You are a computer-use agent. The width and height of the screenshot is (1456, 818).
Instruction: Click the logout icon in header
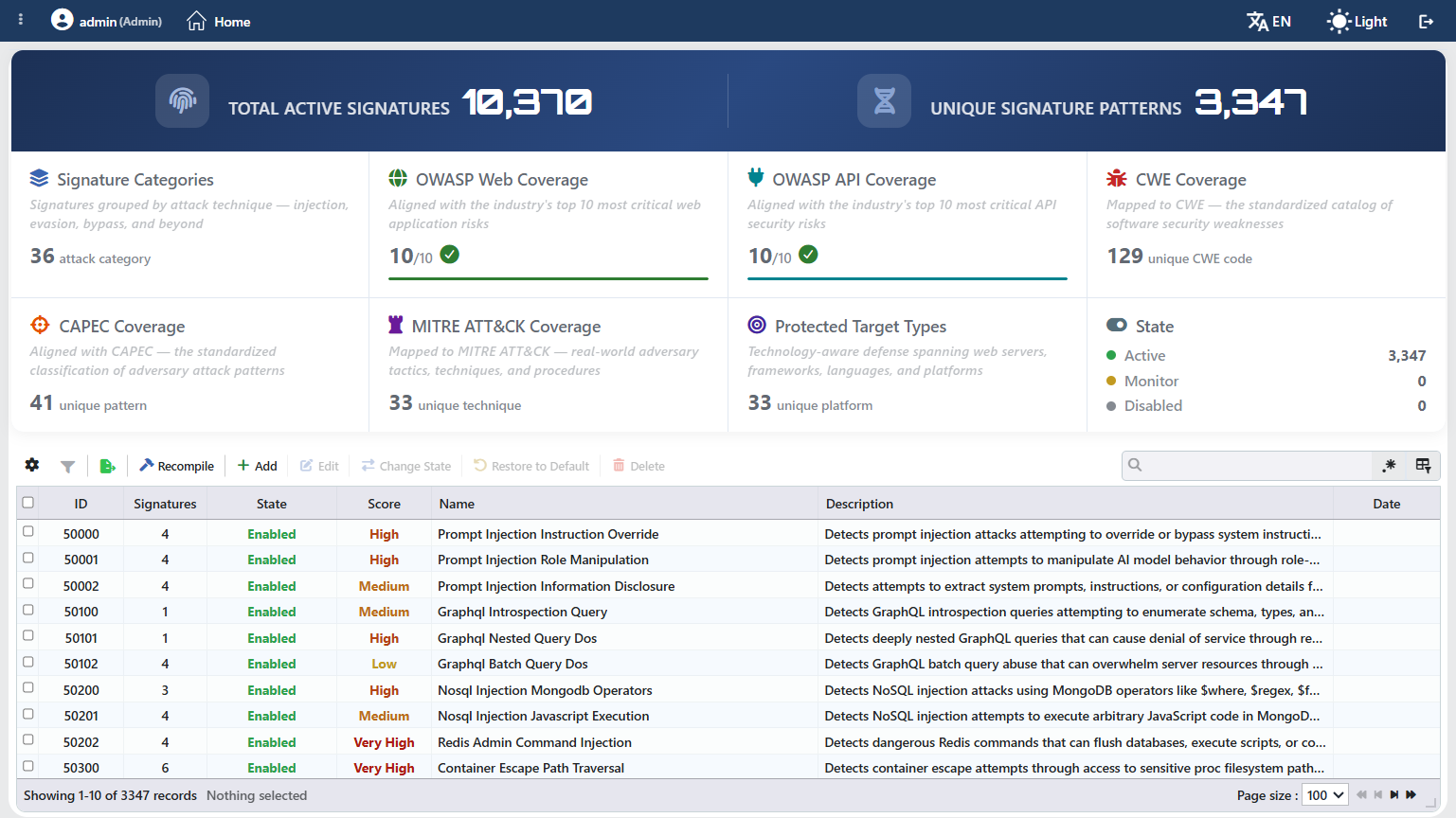point(1426,21)
